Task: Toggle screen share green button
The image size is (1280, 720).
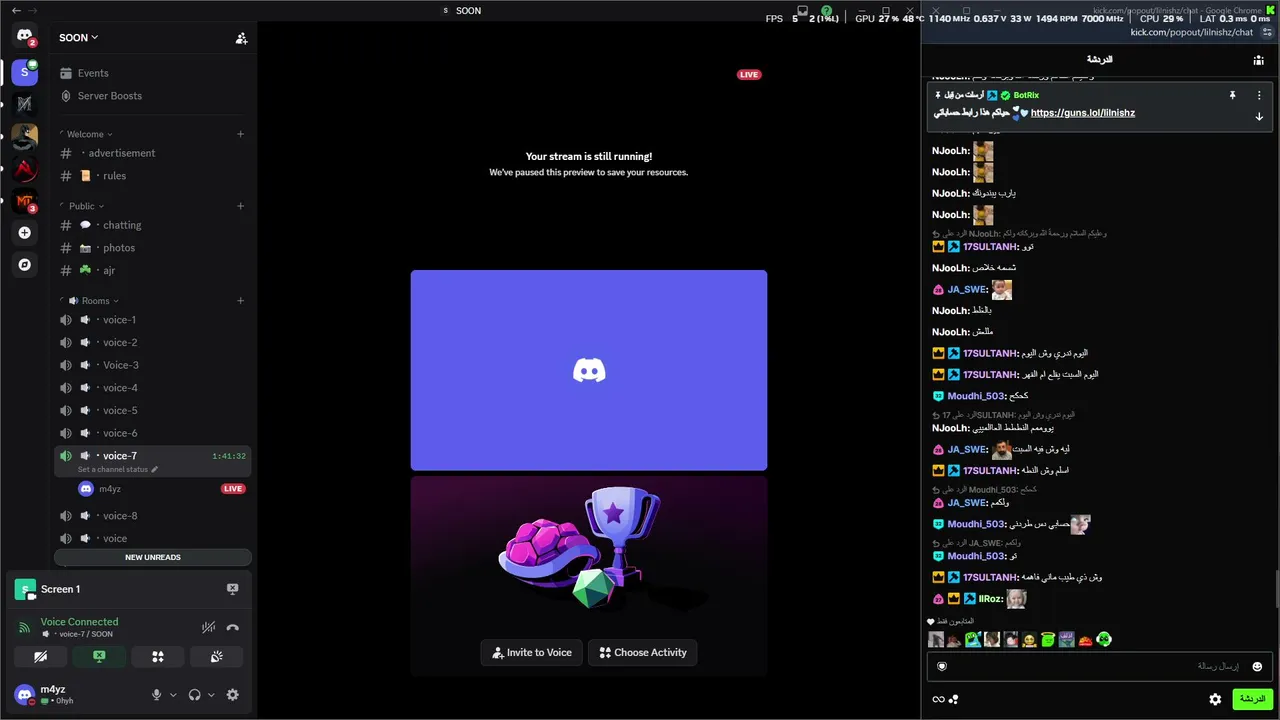Action: click(99, 657)
